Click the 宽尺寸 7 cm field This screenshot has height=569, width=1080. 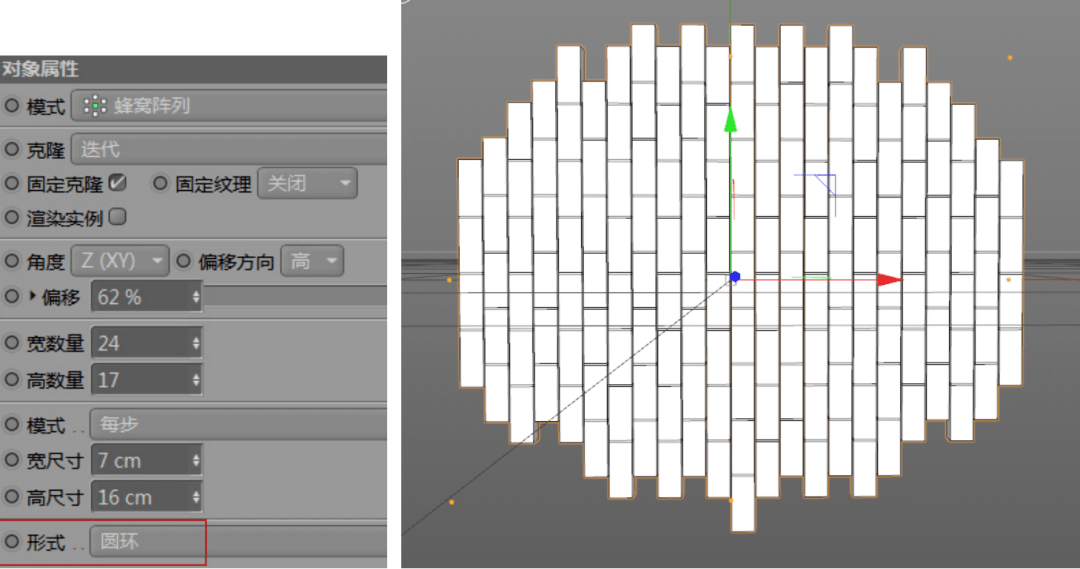141,460
